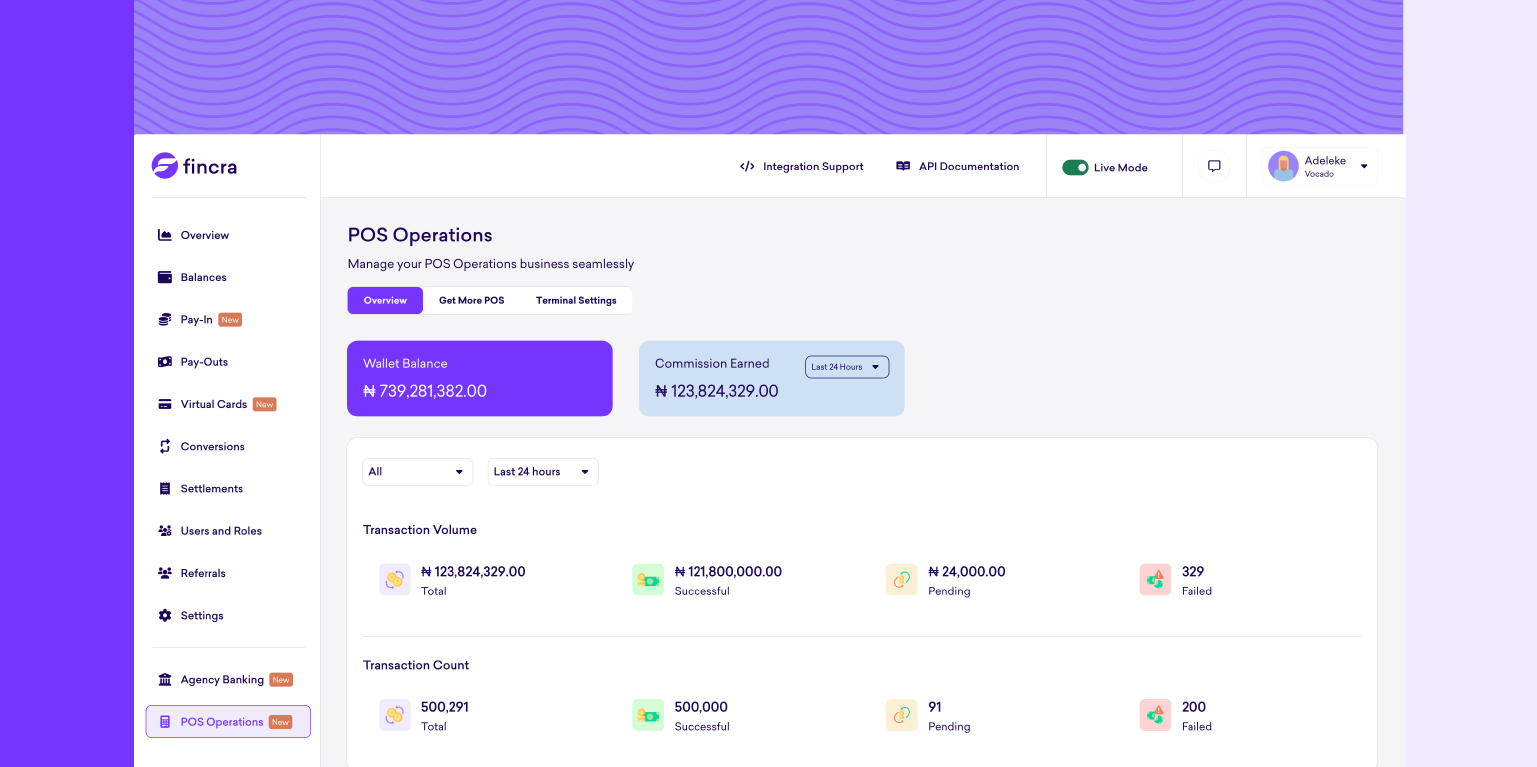The image size is (1537, 767).
Task: Switch to the Overview tab
Action: click(x=385, y=300)
